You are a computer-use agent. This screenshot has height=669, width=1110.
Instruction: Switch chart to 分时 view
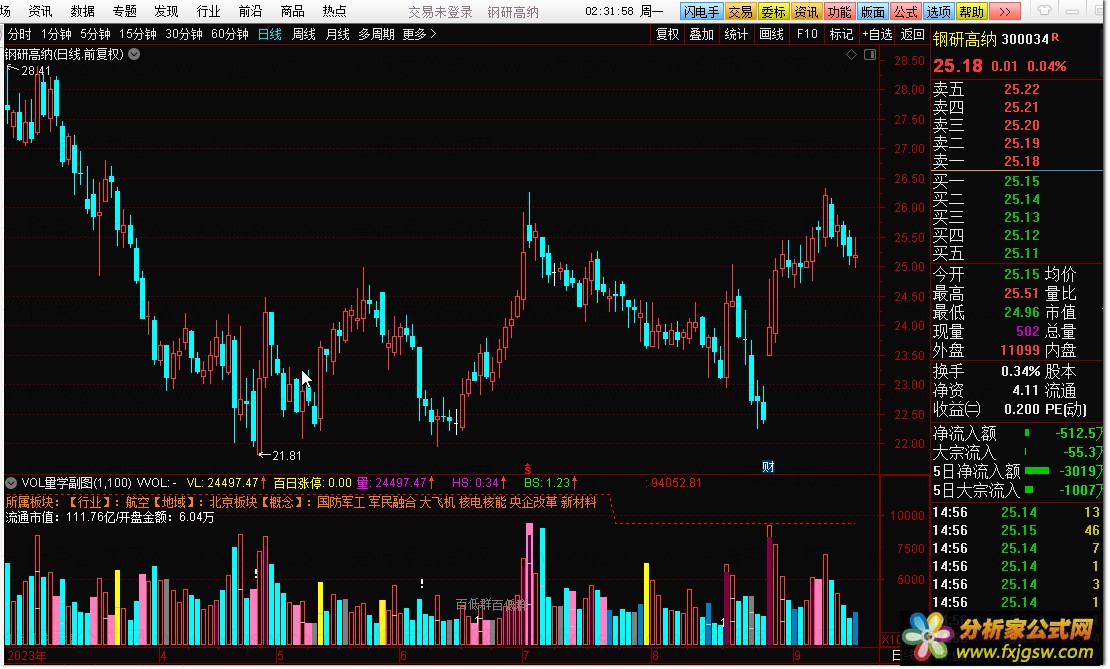click(x=20, y=34)
